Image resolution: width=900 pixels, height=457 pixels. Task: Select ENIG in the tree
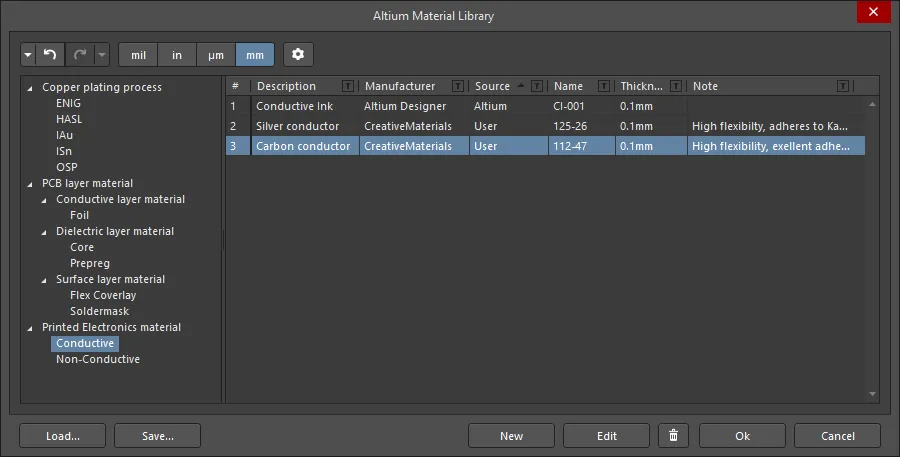click(68, 103)
